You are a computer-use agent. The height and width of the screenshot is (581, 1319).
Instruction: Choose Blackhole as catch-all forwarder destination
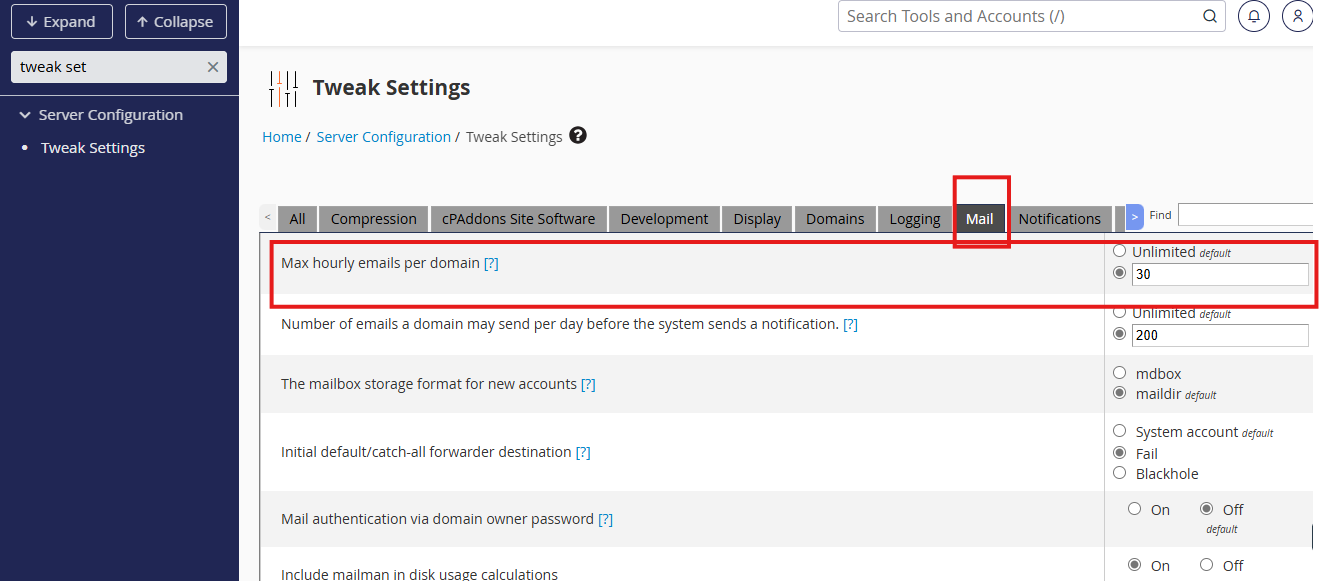click(x=1119, y=473)
